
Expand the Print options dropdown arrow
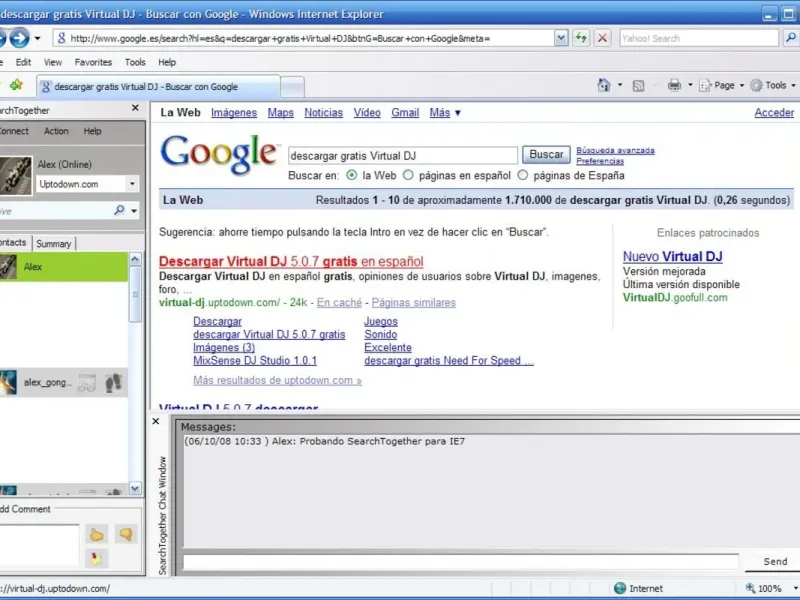tap(690, 85)
